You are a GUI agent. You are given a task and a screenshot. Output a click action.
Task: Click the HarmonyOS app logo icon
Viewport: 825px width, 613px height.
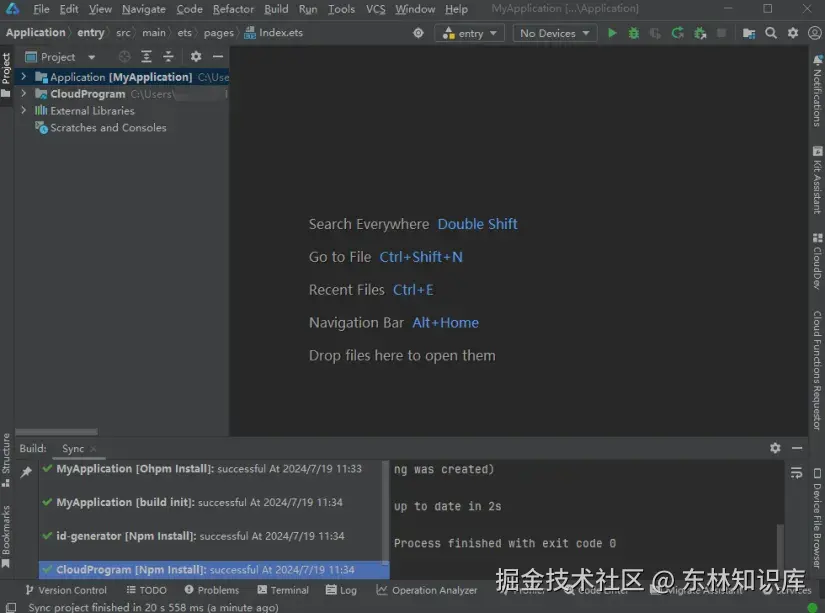[x=12, y=9]
